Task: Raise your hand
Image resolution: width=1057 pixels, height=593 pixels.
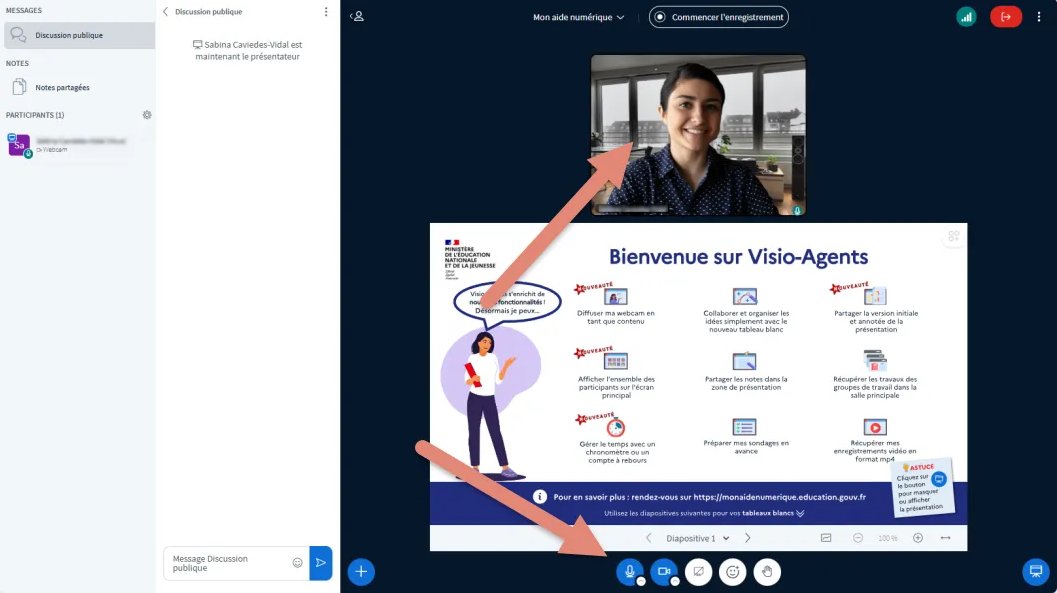Action: tap(767, 572)
